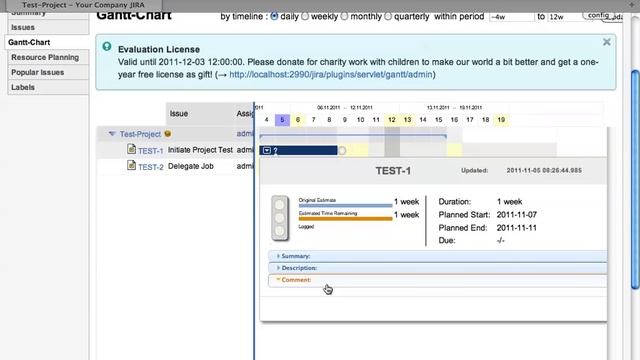
Task: Select the daily timeline radio button
Action: 274,16
